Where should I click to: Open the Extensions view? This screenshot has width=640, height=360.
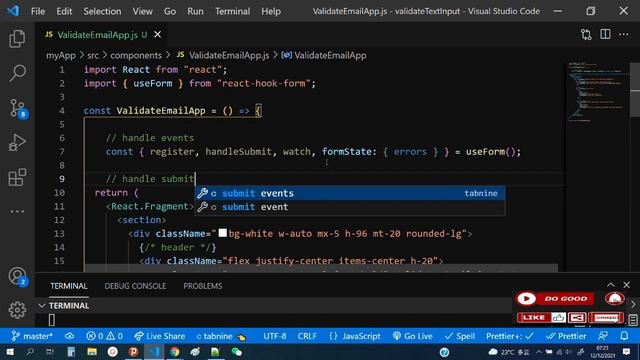(x=17, y=178)
